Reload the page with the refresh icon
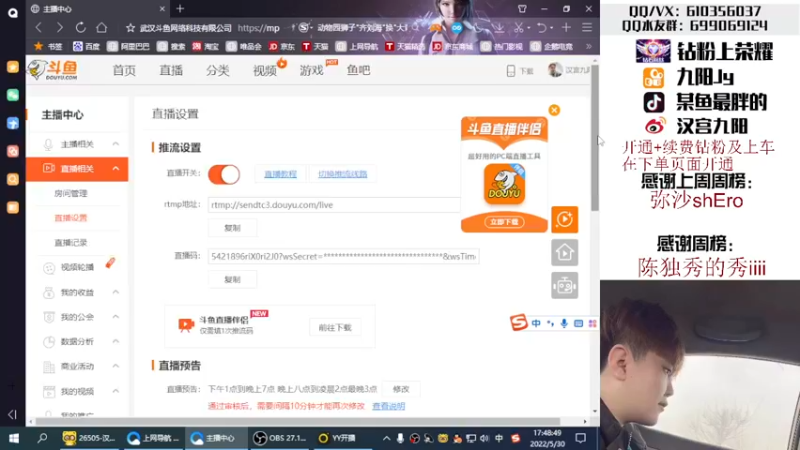This screenshot has width=800, height=450. [81, 28]
